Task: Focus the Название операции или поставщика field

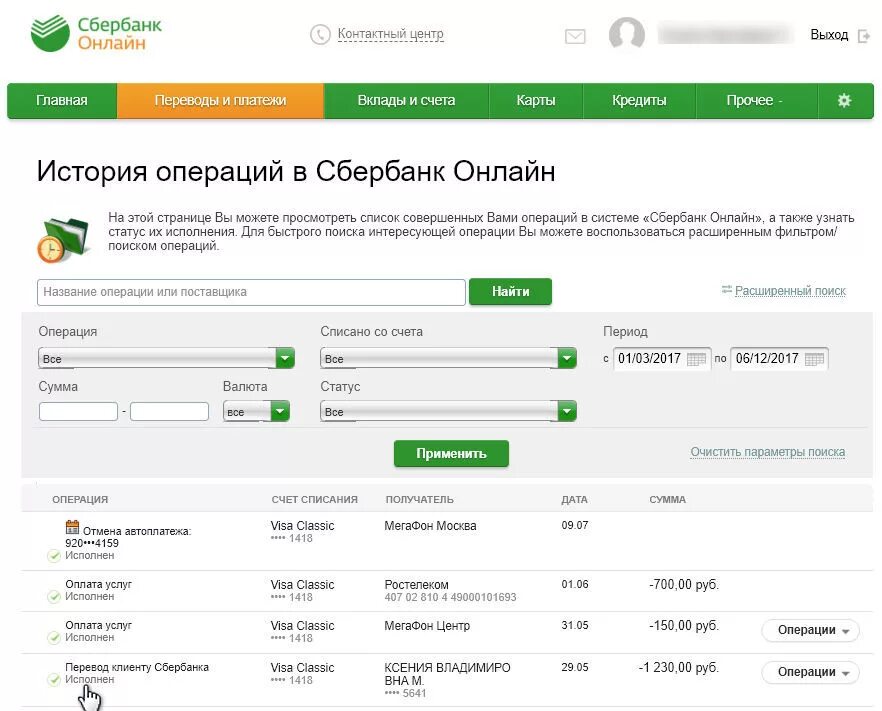Action: point(251,292)
